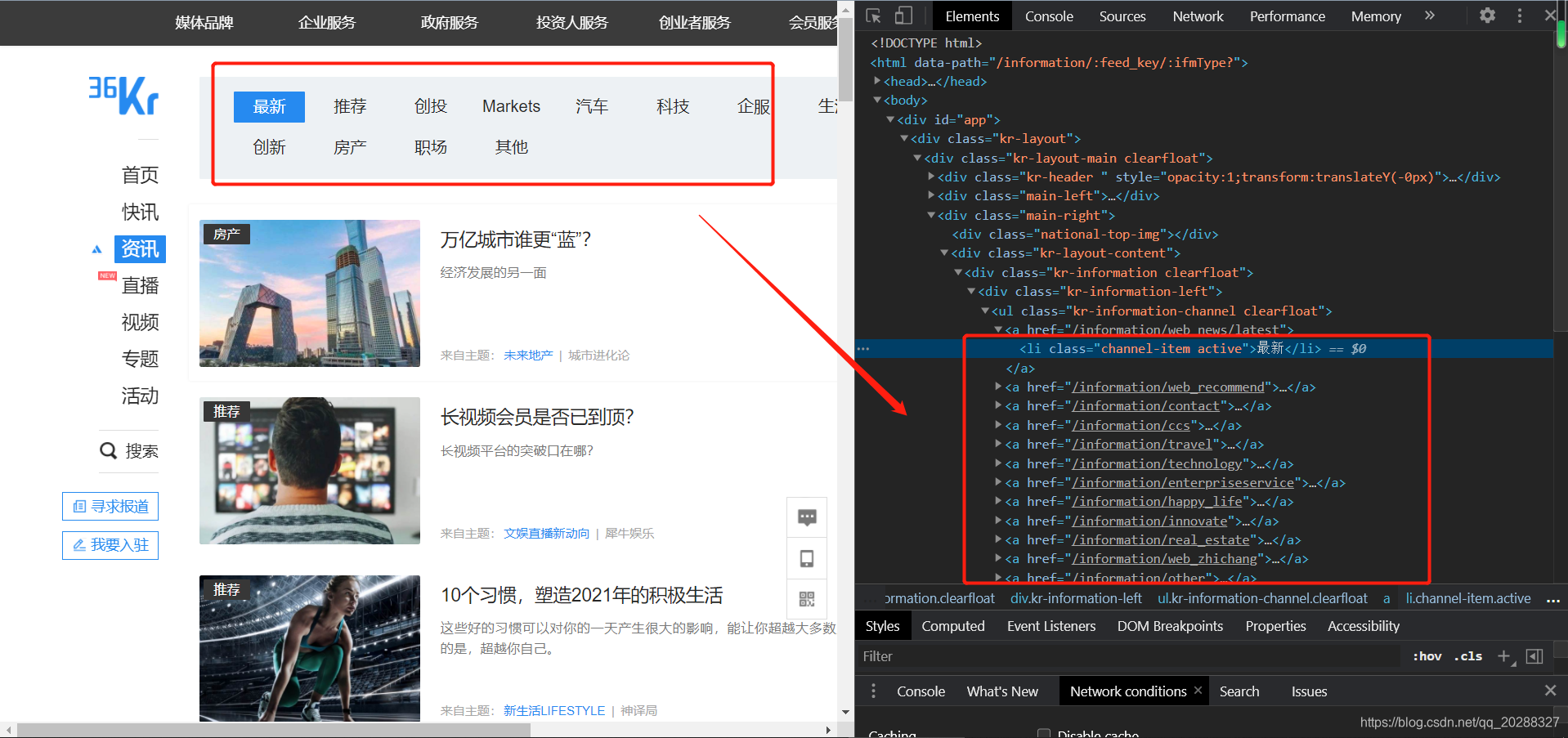Image resolution: width=1568 pixels, height=738 pixels.
Task: Expand the main-left div node
Action: [931, 195]
